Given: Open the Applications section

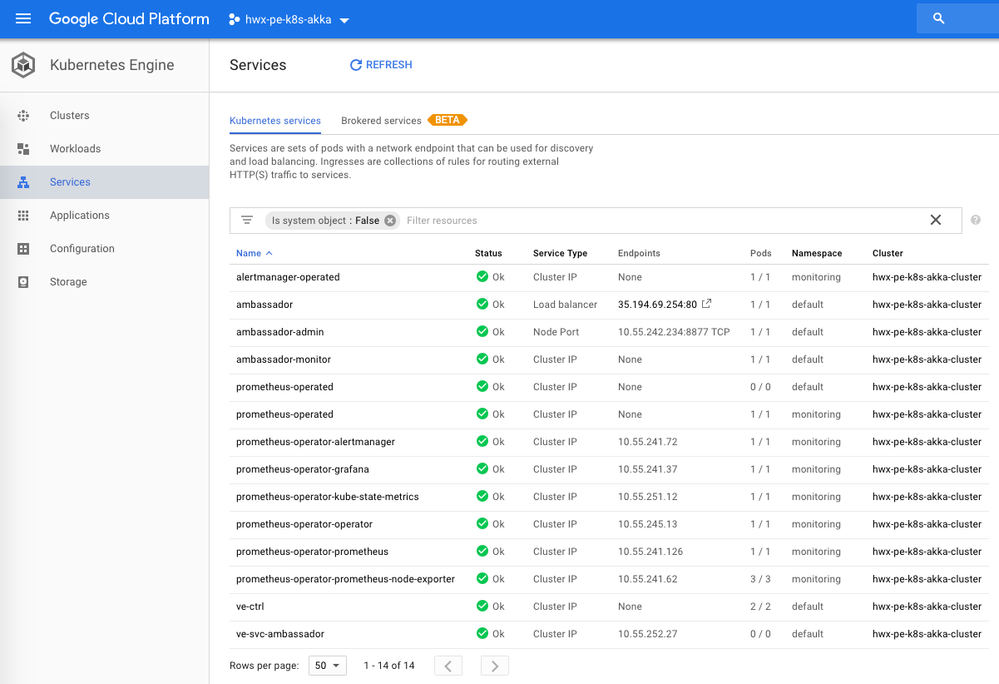Looking at the screenshot, I should [79, 215].
